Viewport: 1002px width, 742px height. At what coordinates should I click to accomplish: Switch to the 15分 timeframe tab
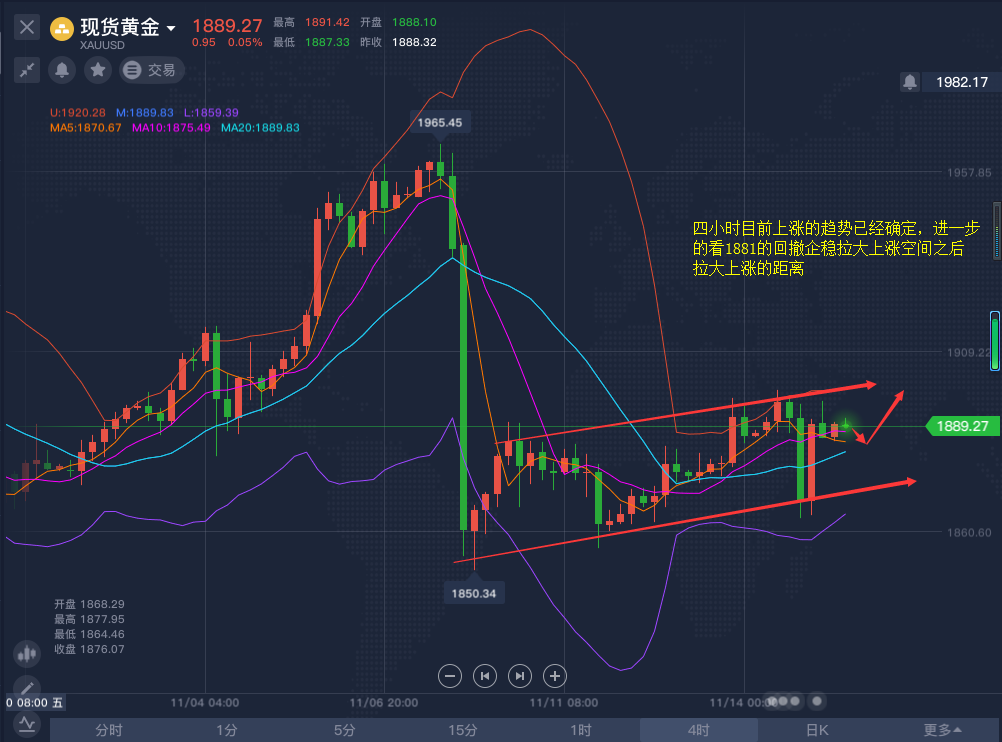click(x=463, y=730)
